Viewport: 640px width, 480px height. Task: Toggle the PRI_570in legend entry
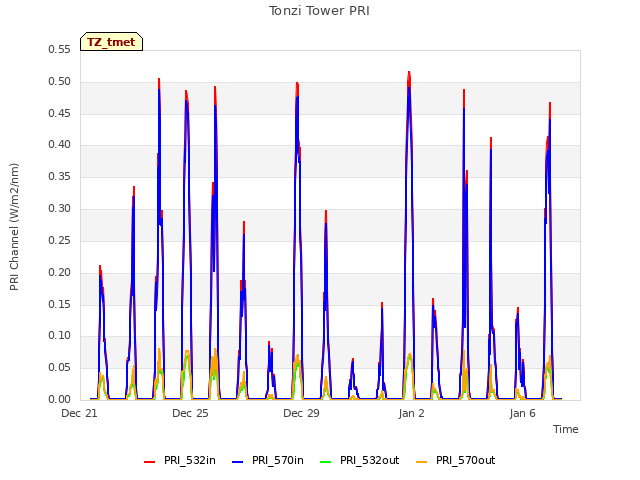[268, 460]
